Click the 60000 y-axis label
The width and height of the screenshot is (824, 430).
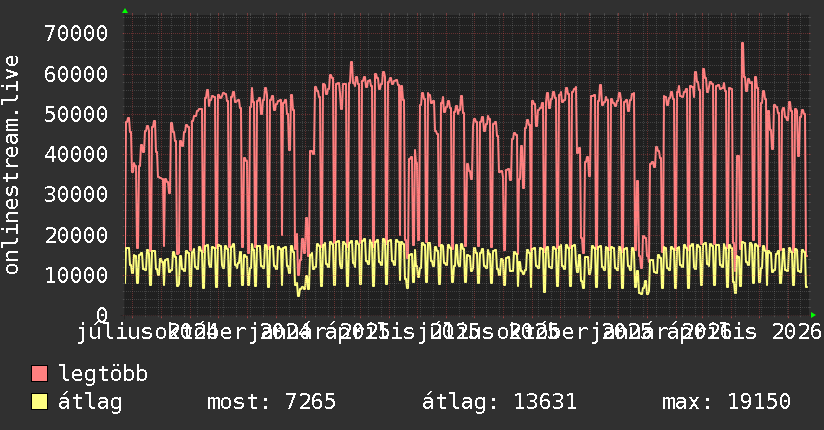tap(76, 74)
